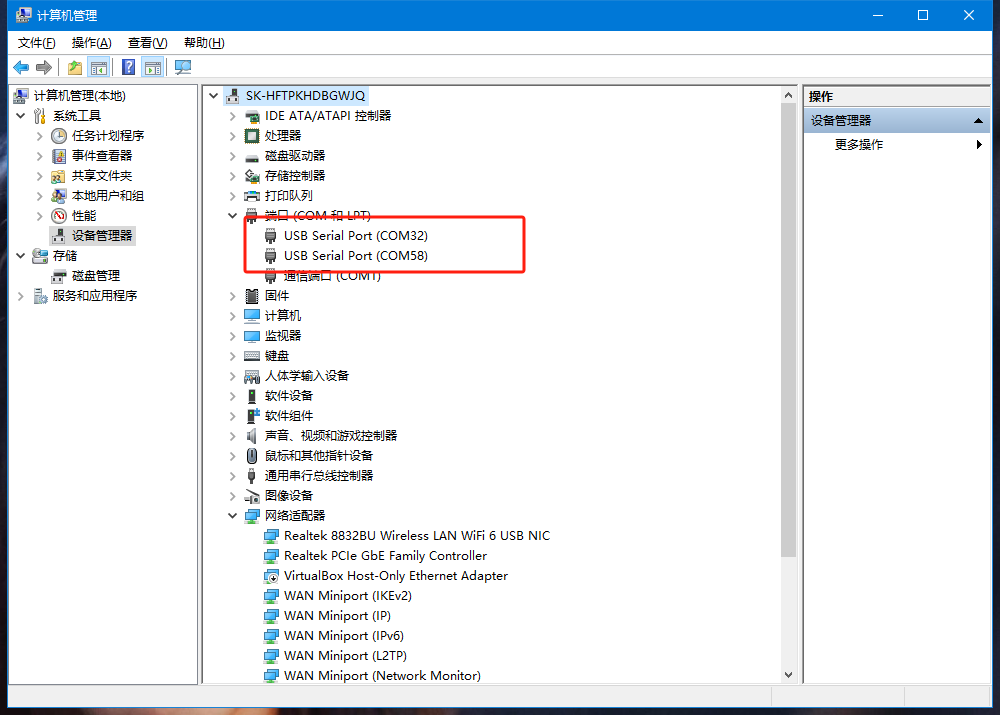Click the Up one level folder icon
Screen dimensions: 1000x715
75,67
